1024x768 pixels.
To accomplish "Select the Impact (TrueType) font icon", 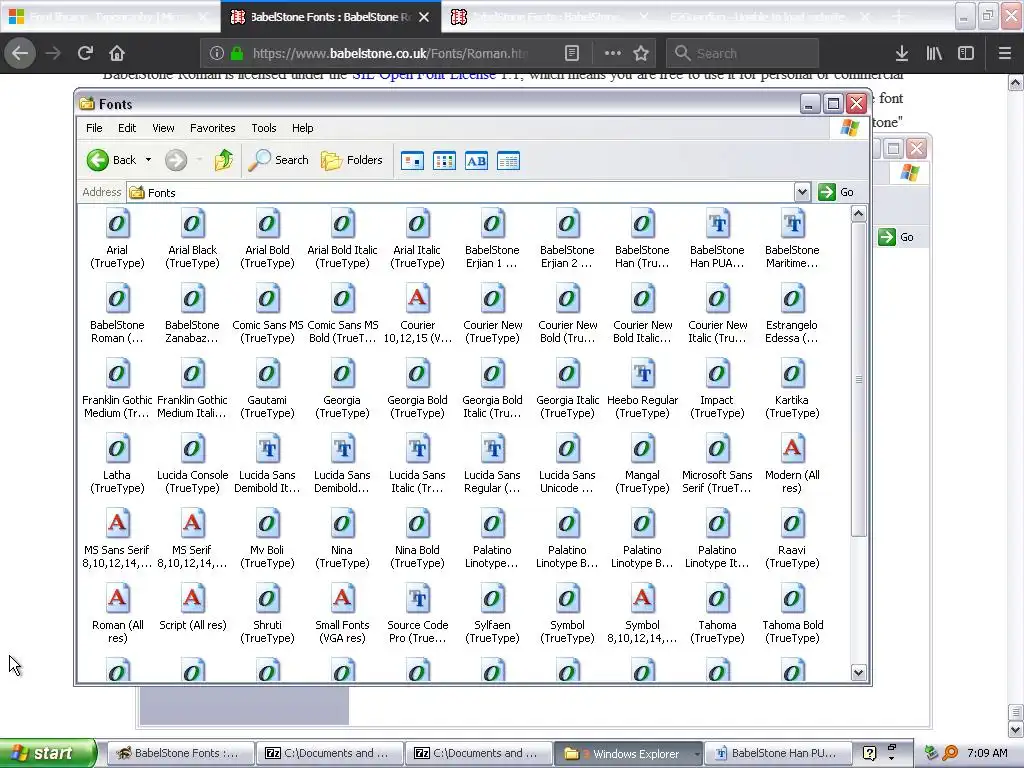I will tap(717, 374).
